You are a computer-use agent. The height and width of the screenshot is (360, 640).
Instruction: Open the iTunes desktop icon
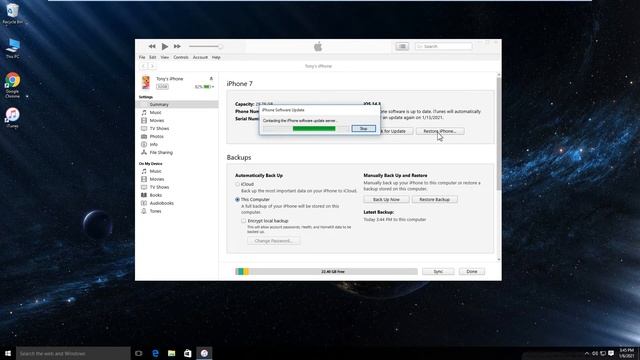[13, 118]
